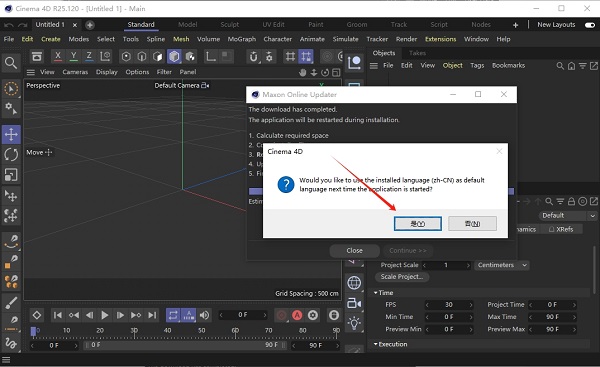Image resolution: width=600 pixels, height=367 pixels.
Task: Click frame 40 on the timeline ruler
Action: coord(168,330)
